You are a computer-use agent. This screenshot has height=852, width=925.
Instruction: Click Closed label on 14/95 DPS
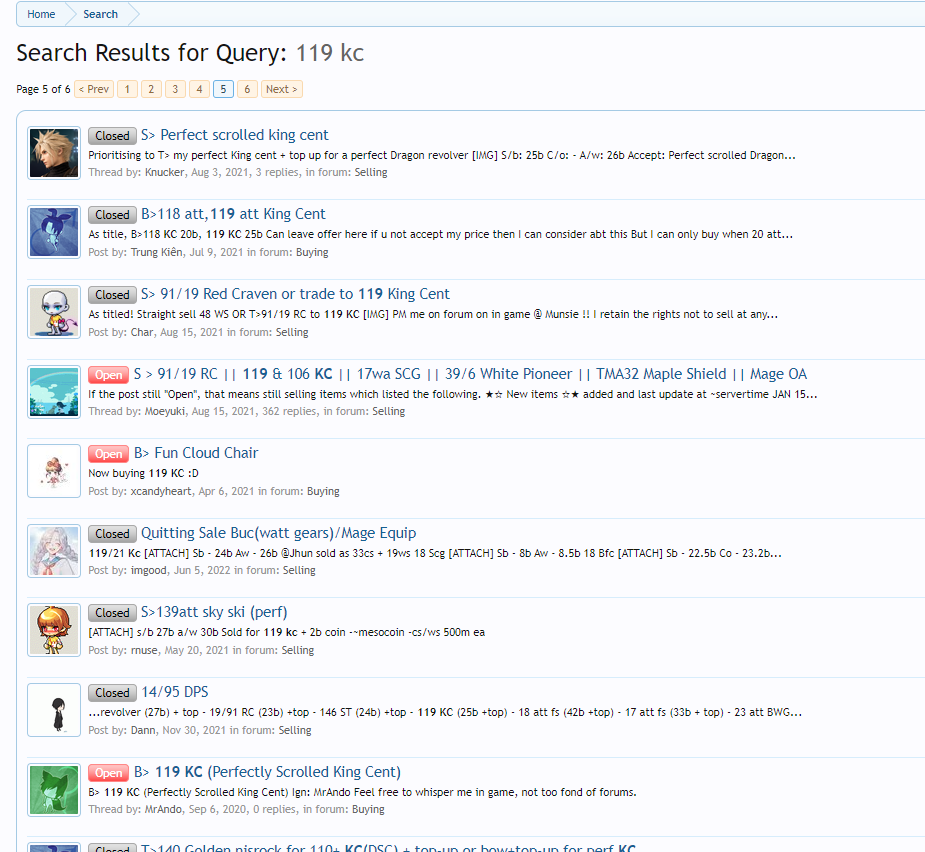click(112, 693)
